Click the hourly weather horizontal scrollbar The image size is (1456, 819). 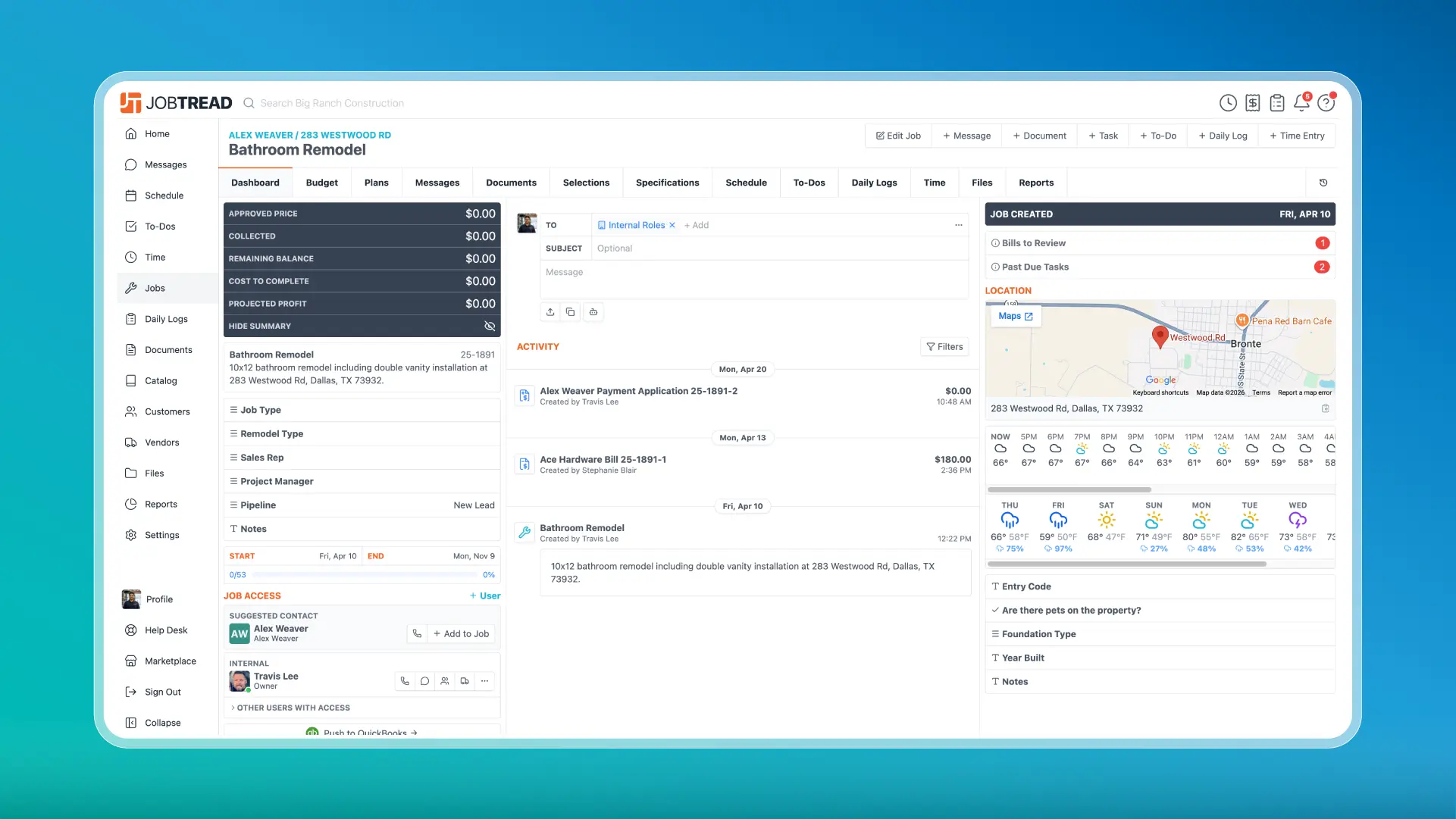point(1069,490)
